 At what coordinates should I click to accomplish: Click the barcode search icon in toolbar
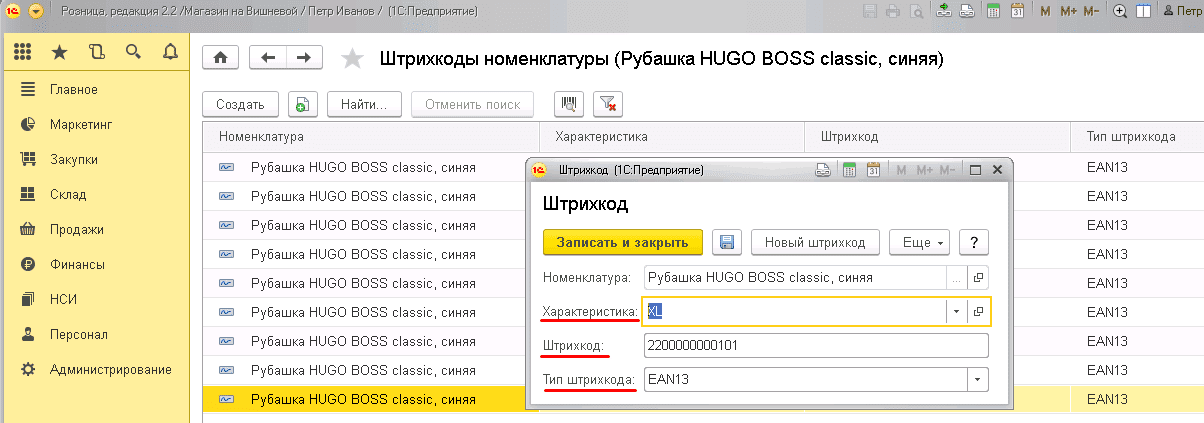(x=569, y=104)
